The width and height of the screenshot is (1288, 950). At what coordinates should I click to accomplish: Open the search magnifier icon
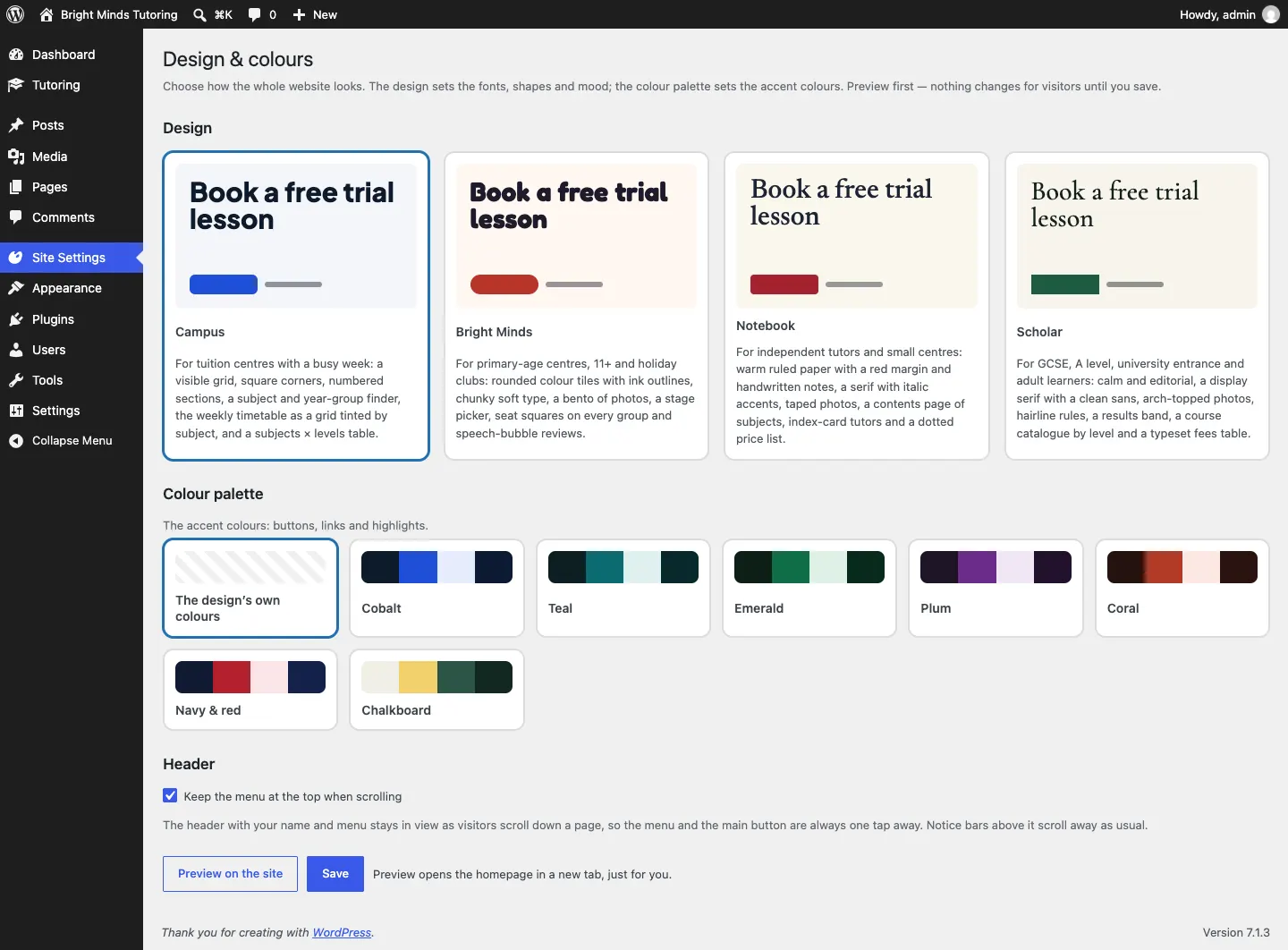(199, 14)
